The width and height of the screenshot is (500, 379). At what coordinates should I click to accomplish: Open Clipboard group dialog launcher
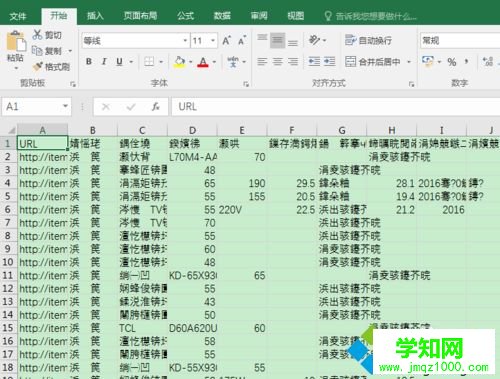(73, 84)
